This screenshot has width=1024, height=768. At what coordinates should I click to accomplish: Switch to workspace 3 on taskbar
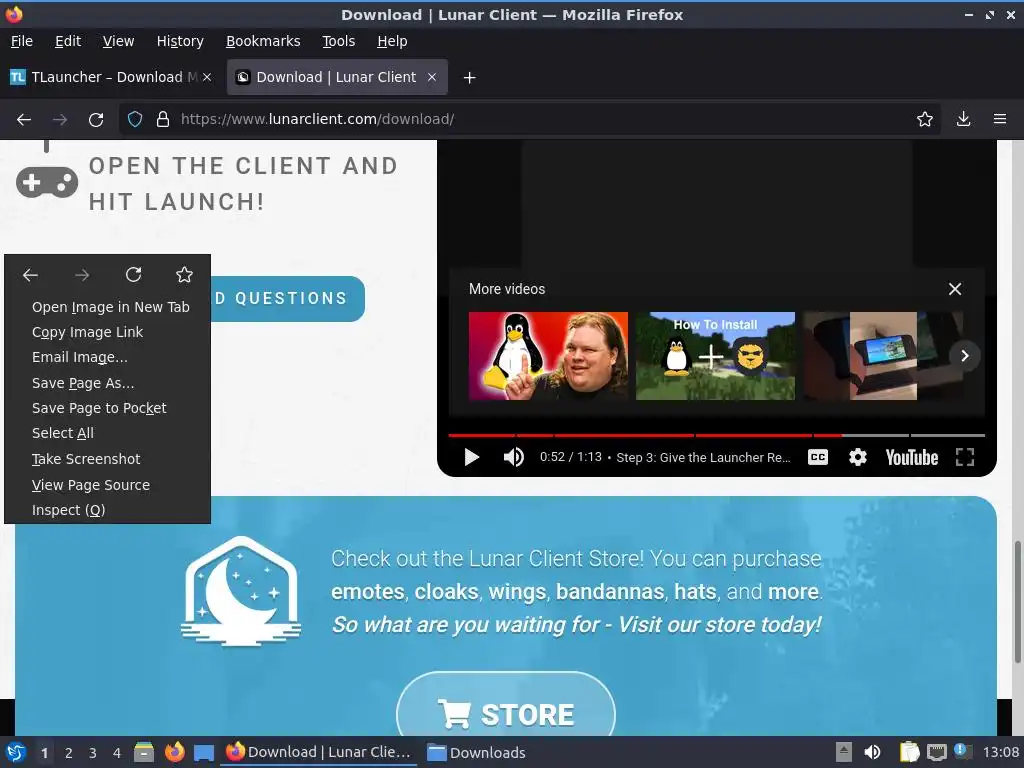point(93,753)
